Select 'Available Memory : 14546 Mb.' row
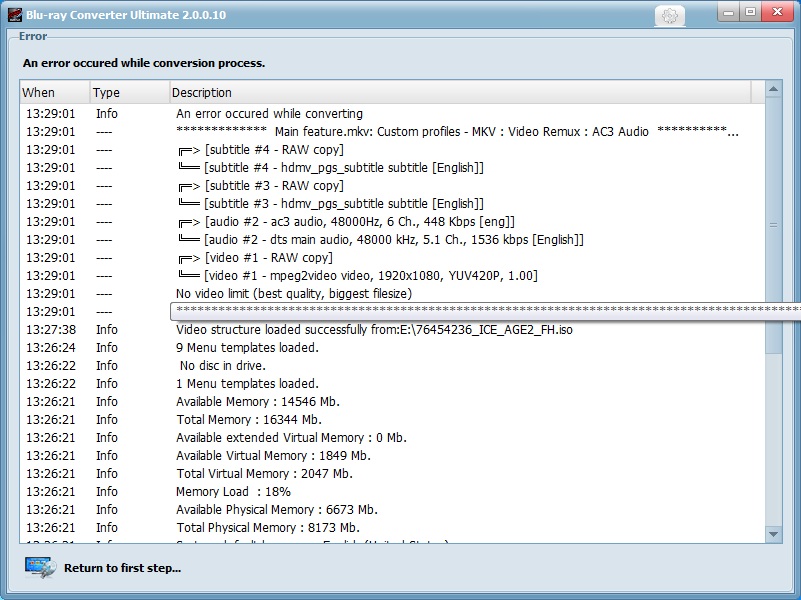The image size is (801, 600). (x=392, y=401)
